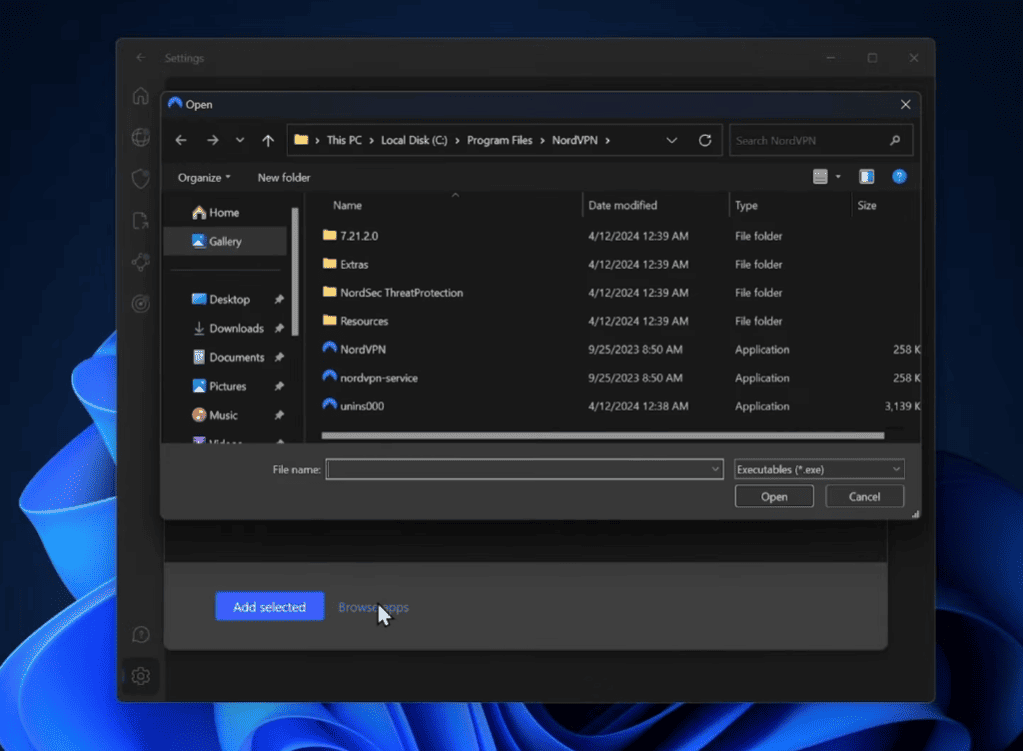
Task: Click the Browse apps link
Action: click(372, 606)
